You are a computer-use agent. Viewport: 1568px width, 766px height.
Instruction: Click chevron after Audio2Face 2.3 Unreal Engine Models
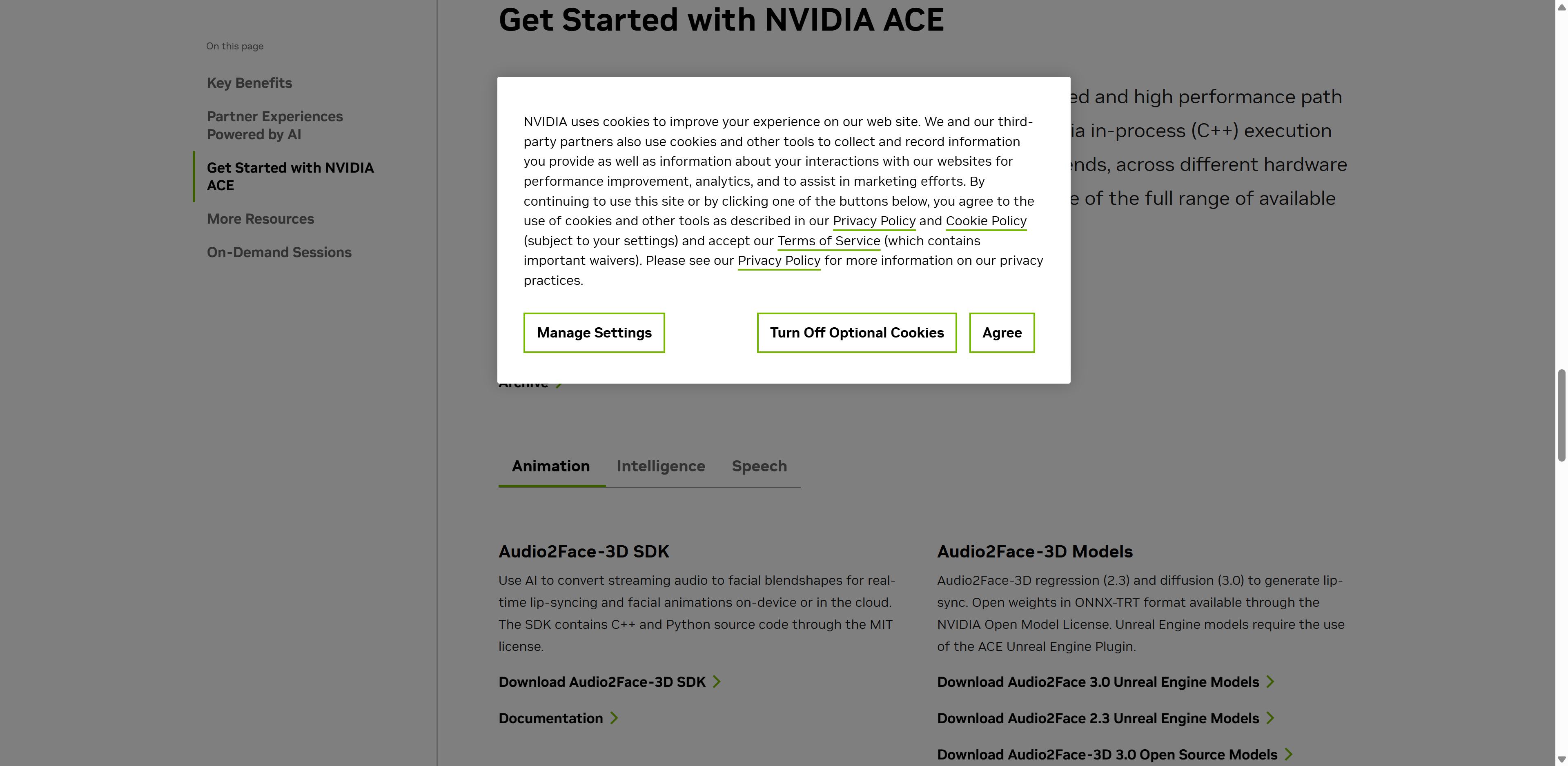1270,719
